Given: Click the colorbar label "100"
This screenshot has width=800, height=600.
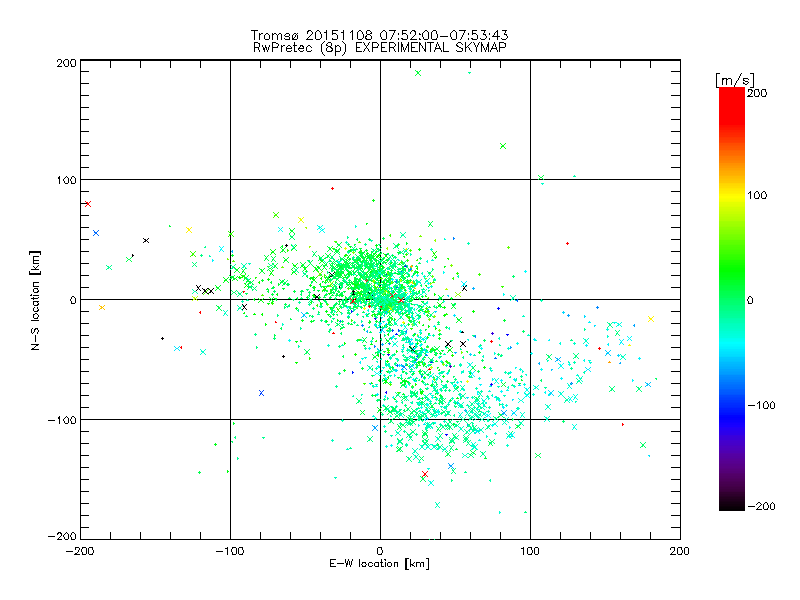Looking at the screenshot, I should (x=757, y=195).
